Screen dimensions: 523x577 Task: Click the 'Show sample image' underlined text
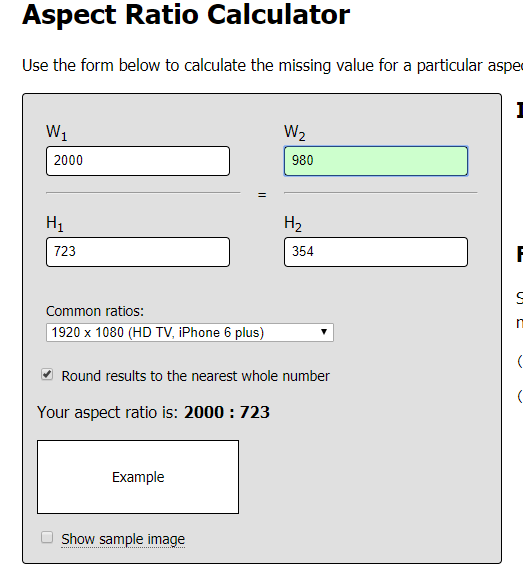tap(123, 539)
